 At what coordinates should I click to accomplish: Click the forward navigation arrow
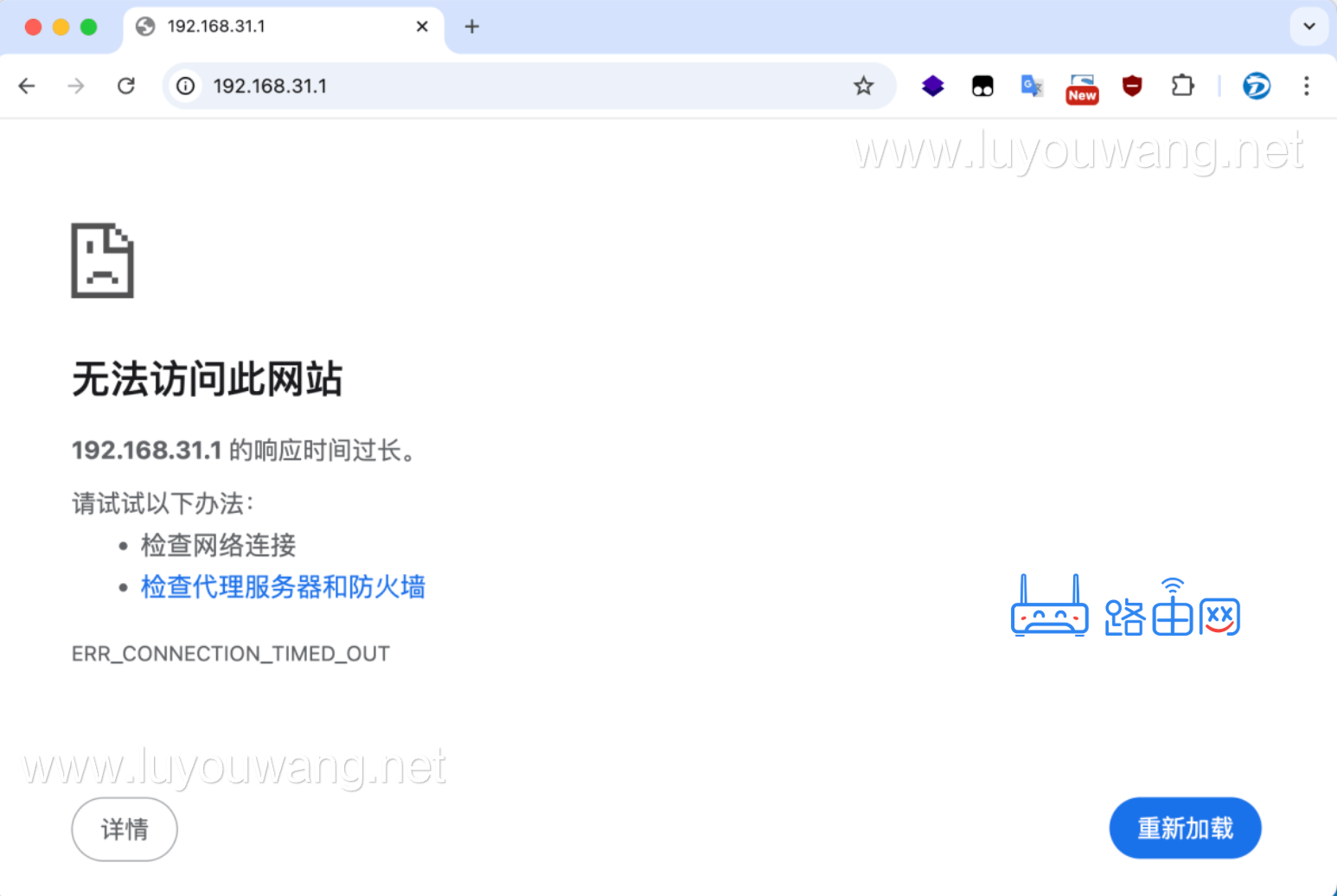click(x=76, y=86)
